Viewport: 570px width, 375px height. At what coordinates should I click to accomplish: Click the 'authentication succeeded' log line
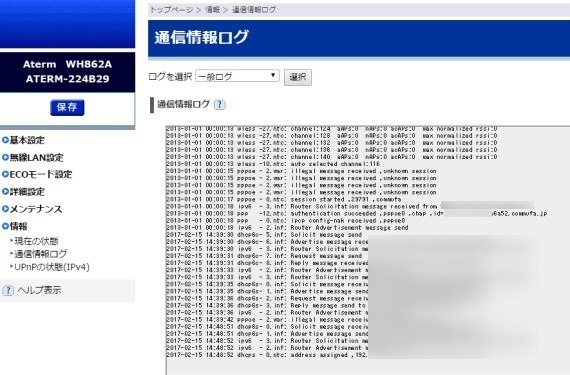click(x=356, y=213)
